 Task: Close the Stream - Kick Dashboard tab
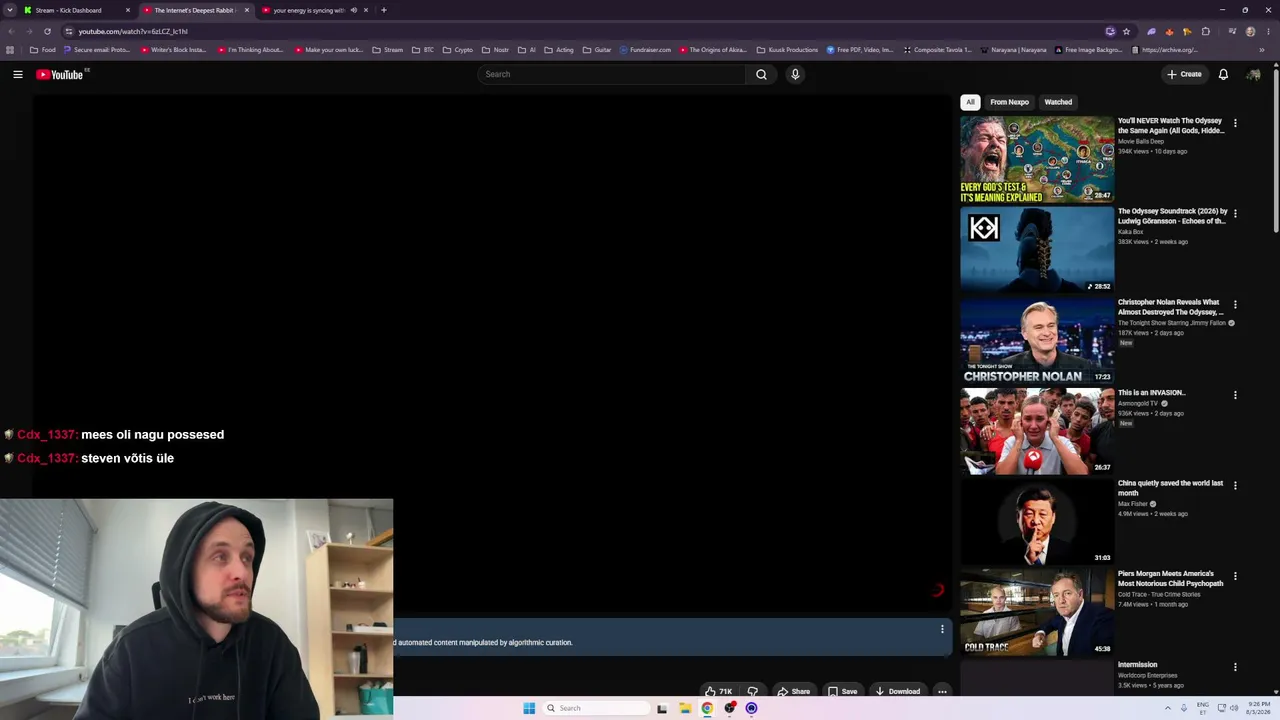[x=128, y=10]
